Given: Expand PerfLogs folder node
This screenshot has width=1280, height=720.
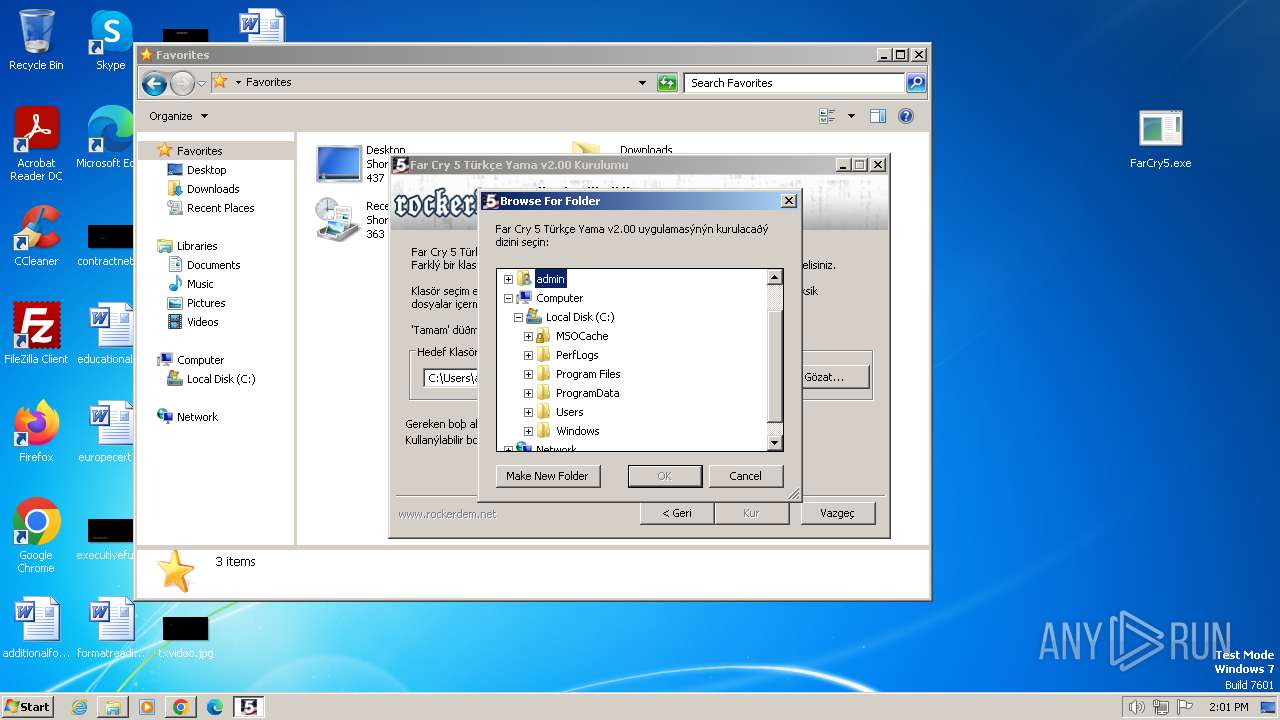Looking at the screenshot, I should coord(528,355).
